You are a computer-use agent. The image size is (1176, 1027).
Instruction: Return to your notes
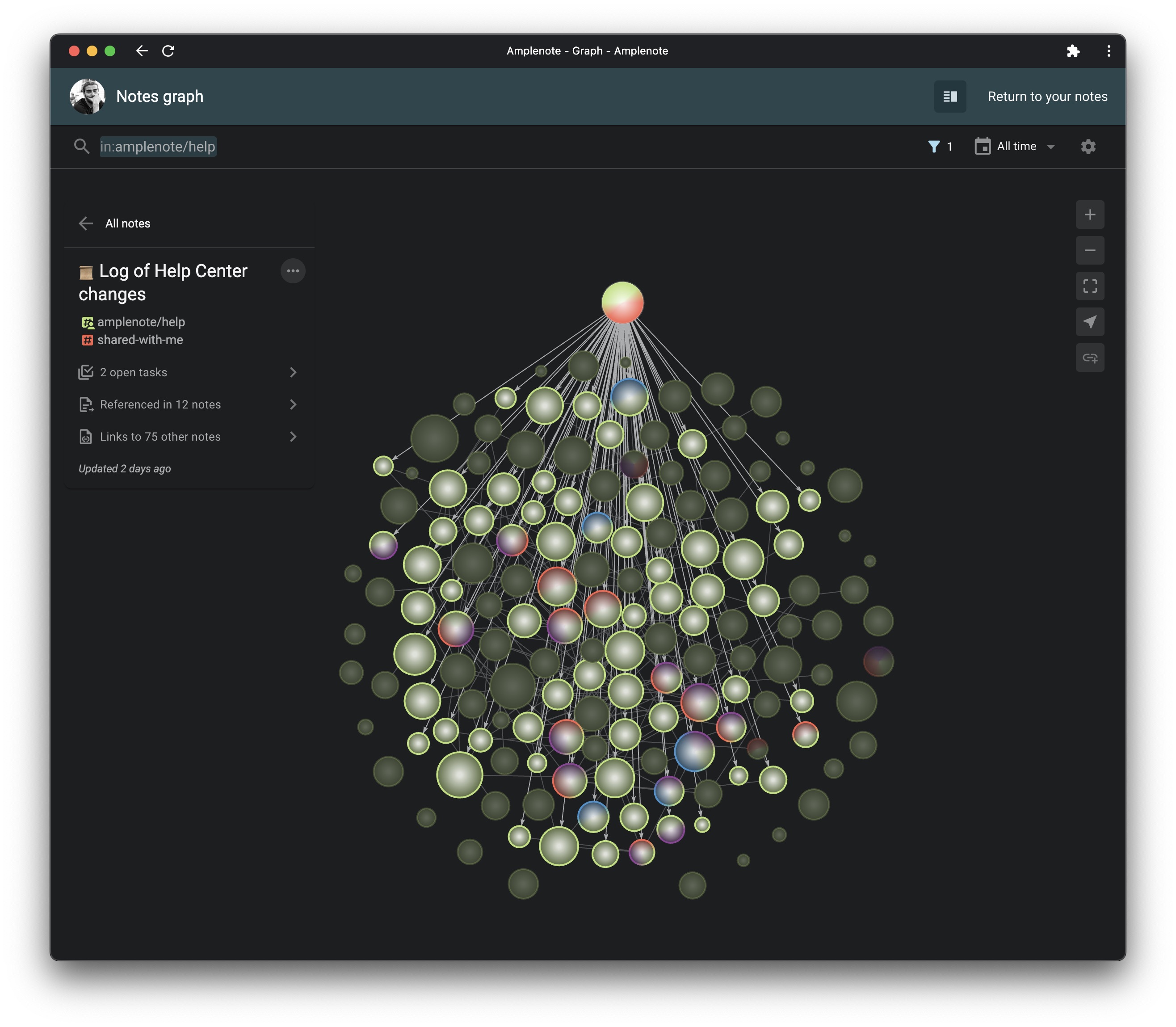click(1047, 96)
